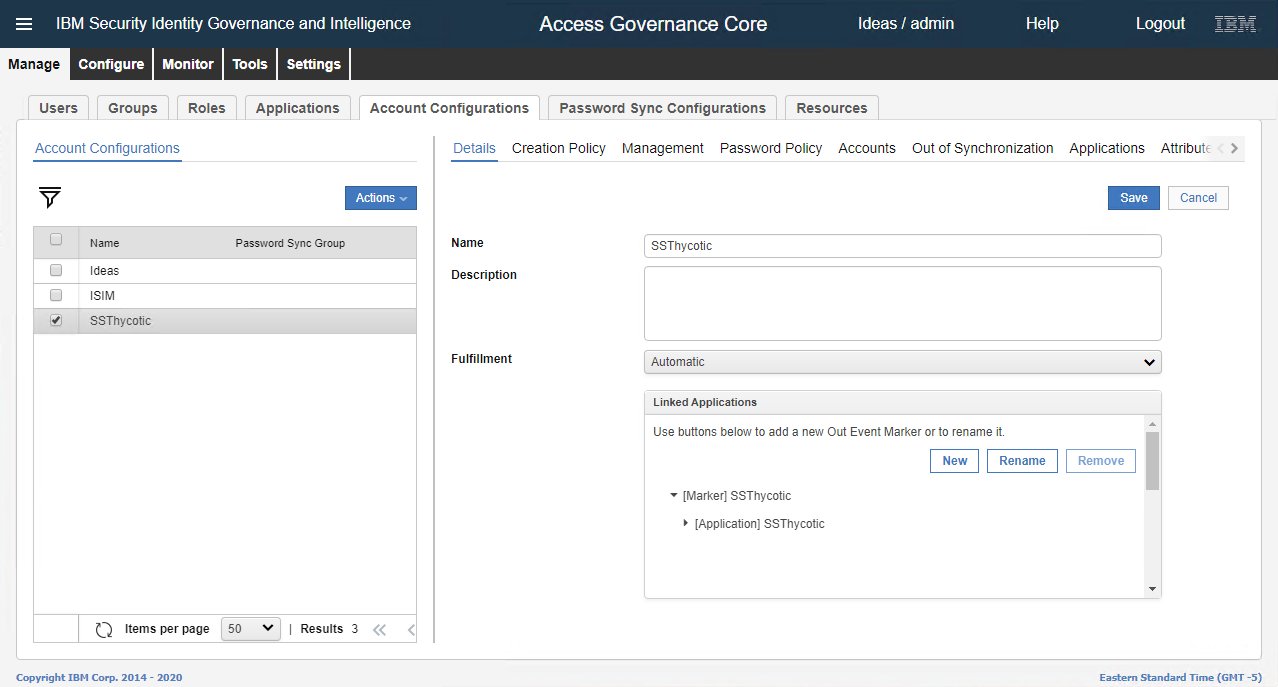Refresh the account configurations list

tap(104, 628)
